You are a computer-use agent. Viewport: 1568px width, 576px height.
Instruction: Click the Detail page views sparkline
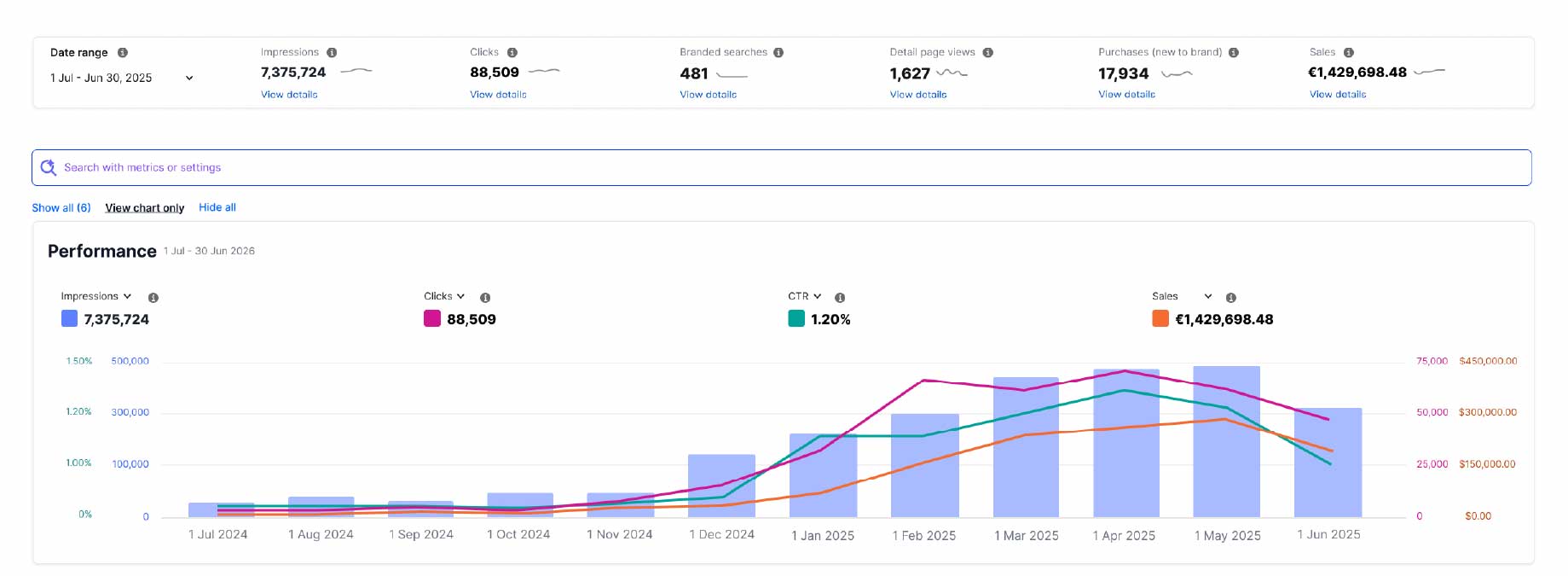[x=952, y=73]
